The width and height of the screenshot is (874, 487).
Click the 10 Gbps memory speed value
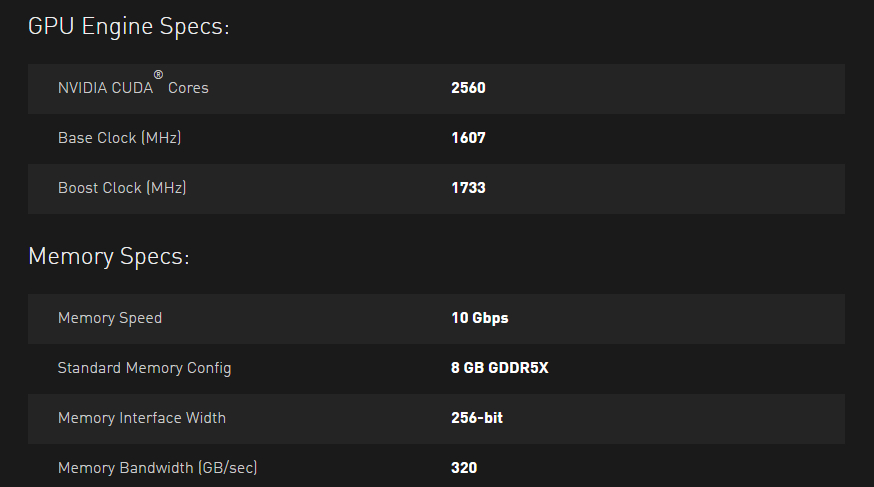(479, 318)
